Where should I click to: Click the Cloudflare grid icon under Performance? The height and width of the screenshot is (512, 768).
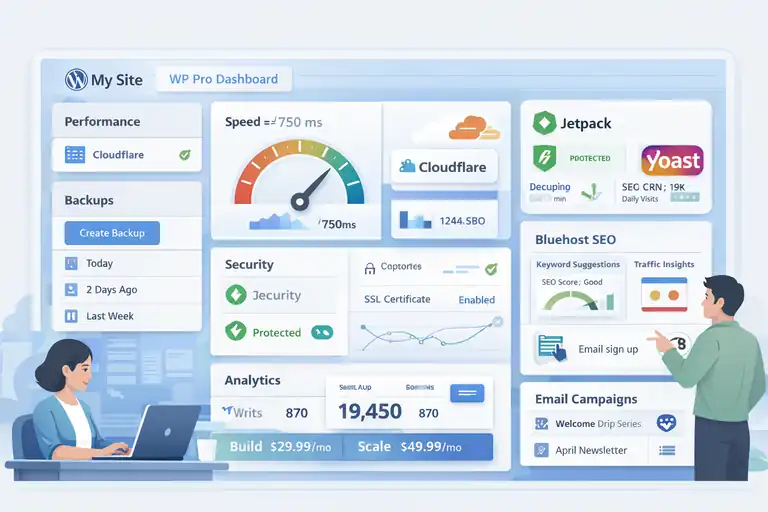(x=75, y=155)
